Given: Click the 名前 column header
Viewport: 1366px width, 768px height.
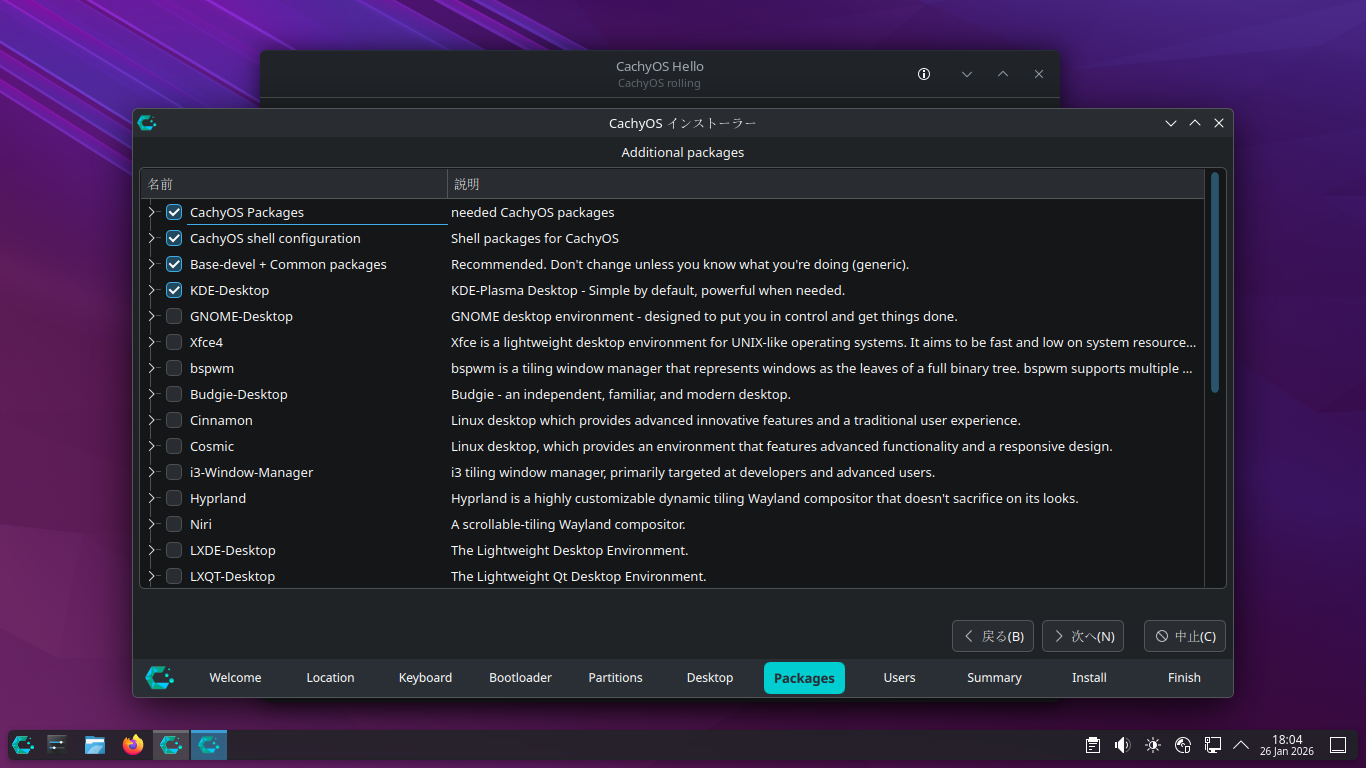Looking at the screenshot, I should [293, 184].
